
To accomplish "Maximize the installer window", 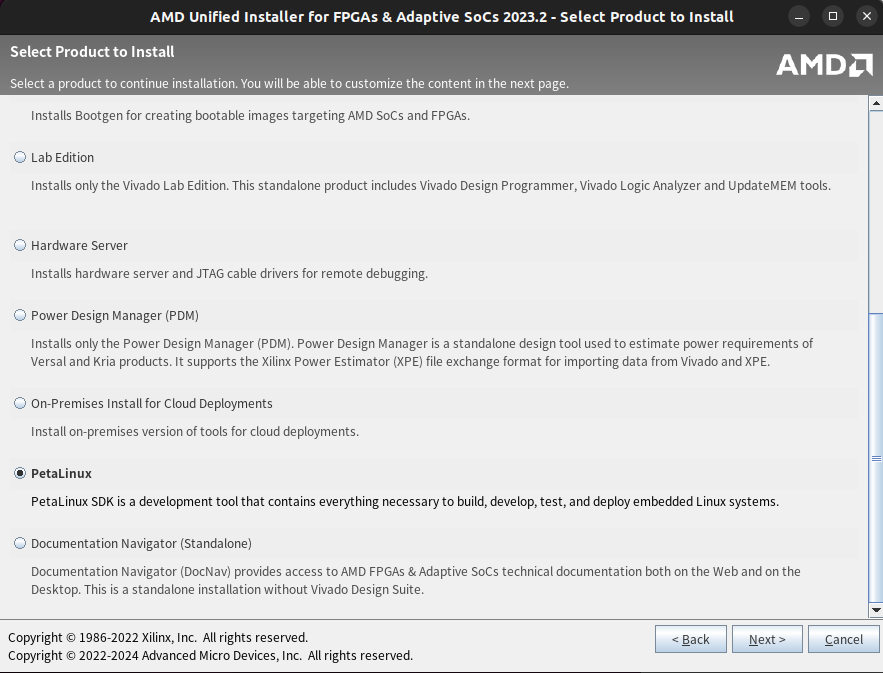I will pyautogui.click(x=833, y=17).
